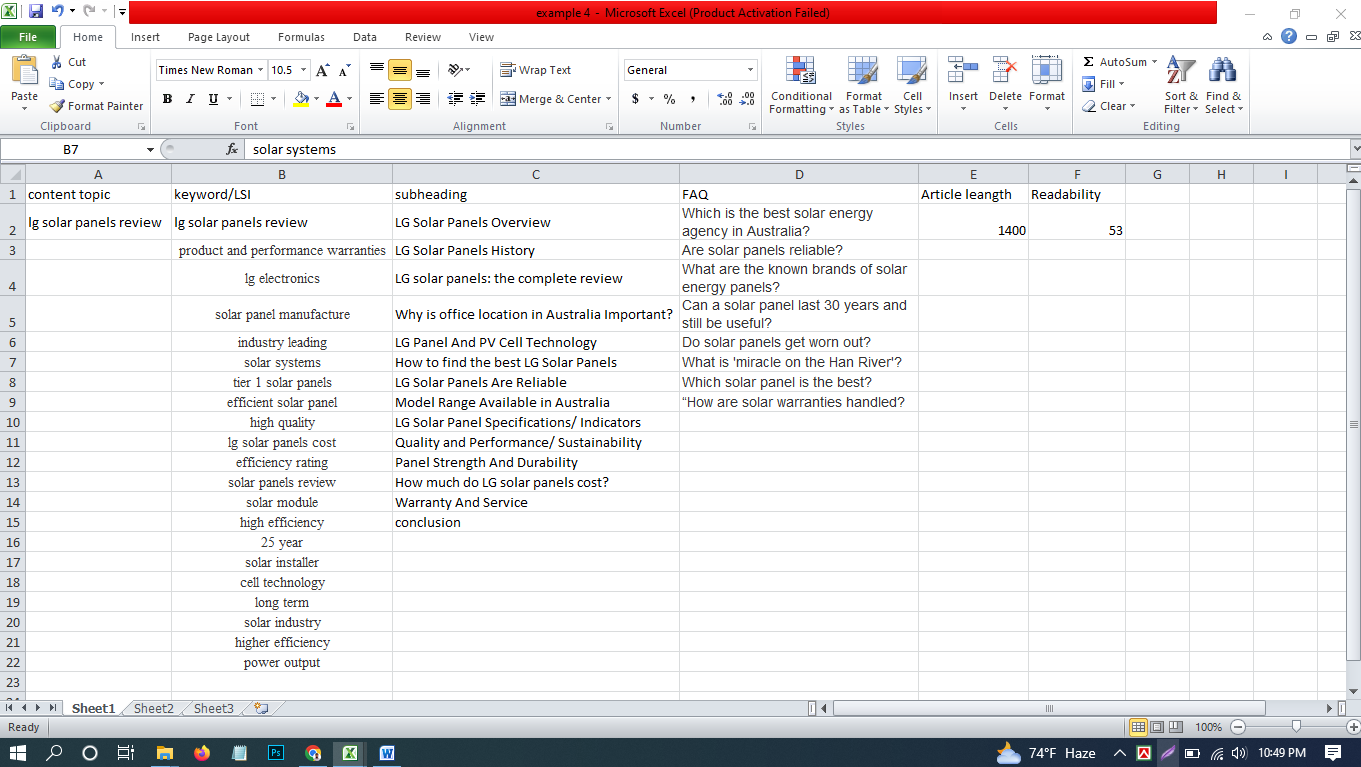Image resolution: width=1361 pixels, height=767 pixels.
Task: Open the Fill Color dropdown arrow
Action: [x=315, y=99]
